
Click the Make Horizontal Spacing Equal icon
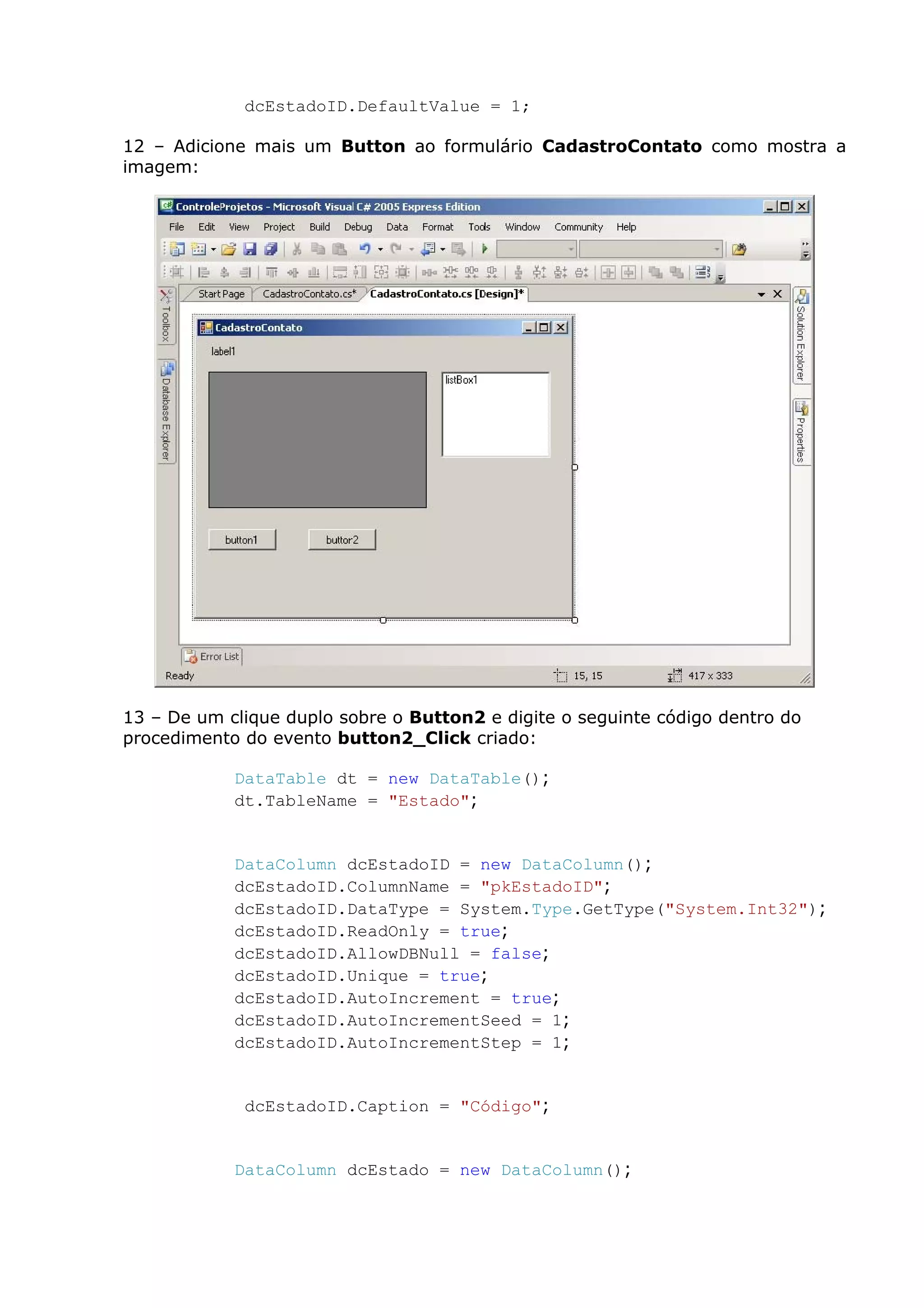[x=429, y=272]
